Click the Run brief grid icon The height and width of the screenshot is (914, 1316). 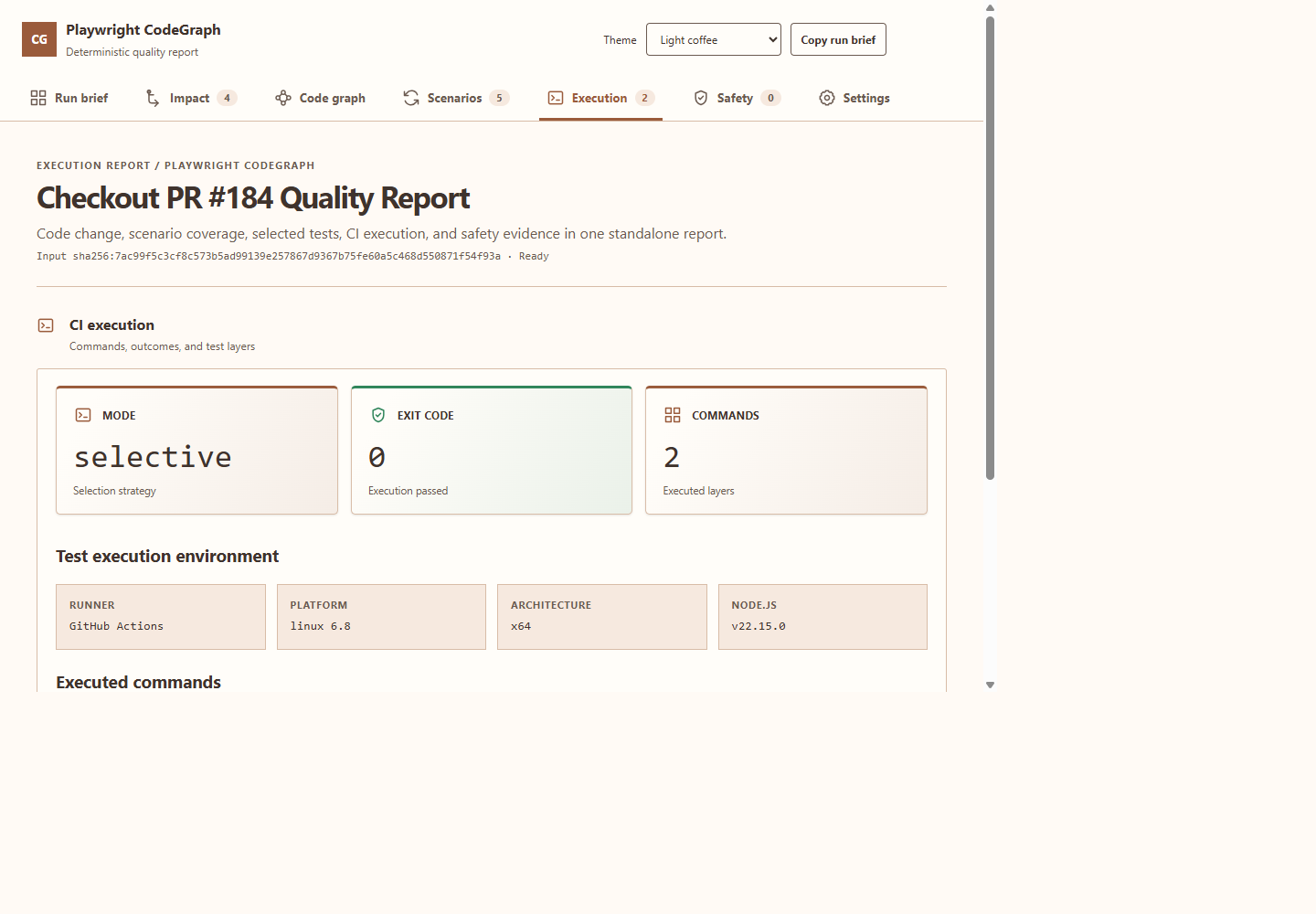(x=38, y=98)
